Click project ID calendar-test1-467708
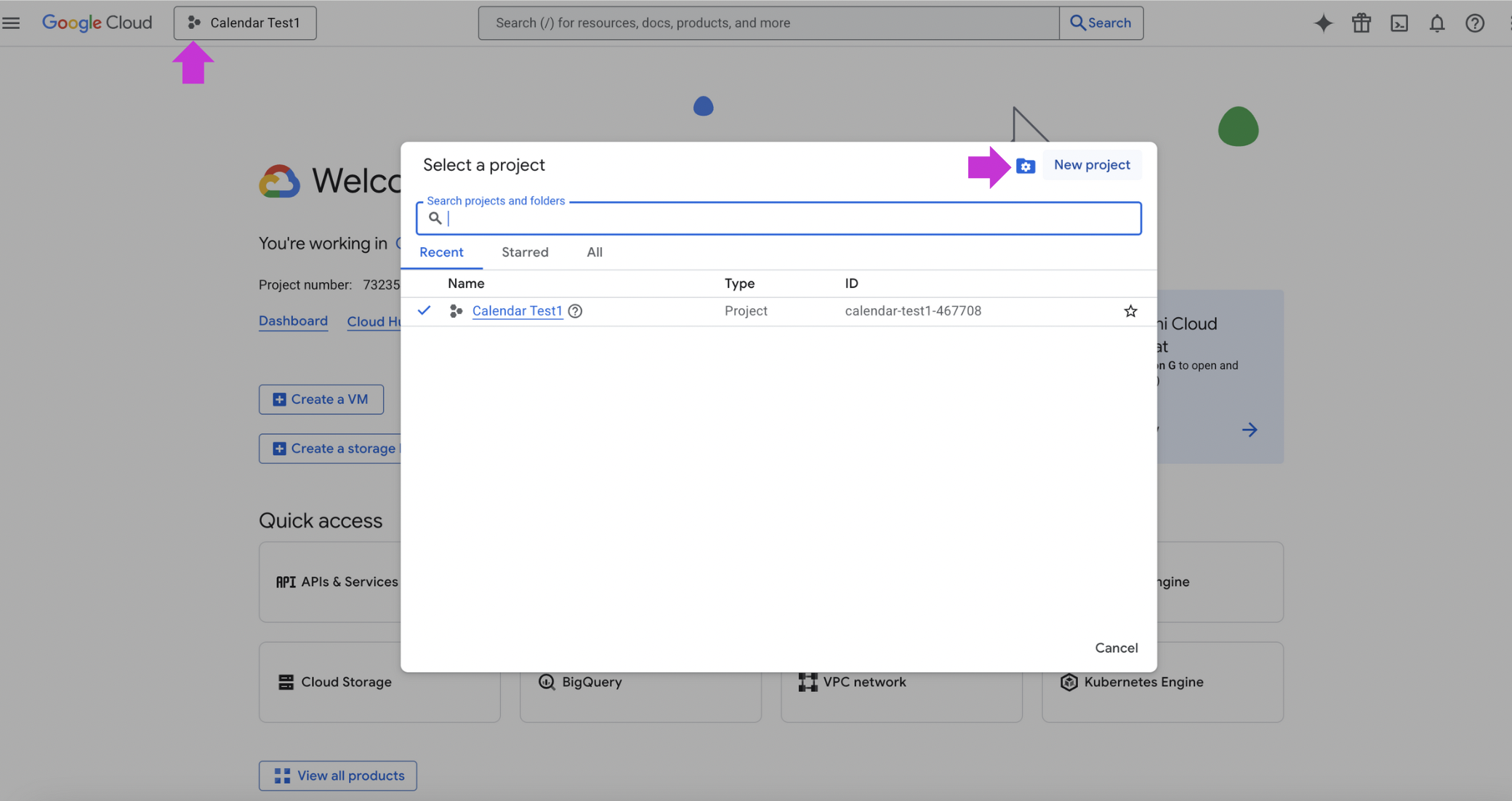Image resolution: width=1512 pixels, height=801 pixels. (x=912, y=311)
